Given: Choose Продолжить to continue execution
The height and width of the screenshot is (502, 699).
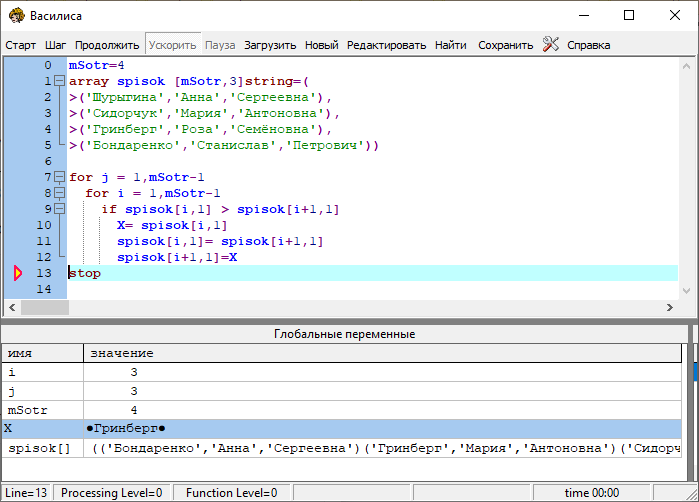Looking at the screenshot, I should (x=107, y=45).
